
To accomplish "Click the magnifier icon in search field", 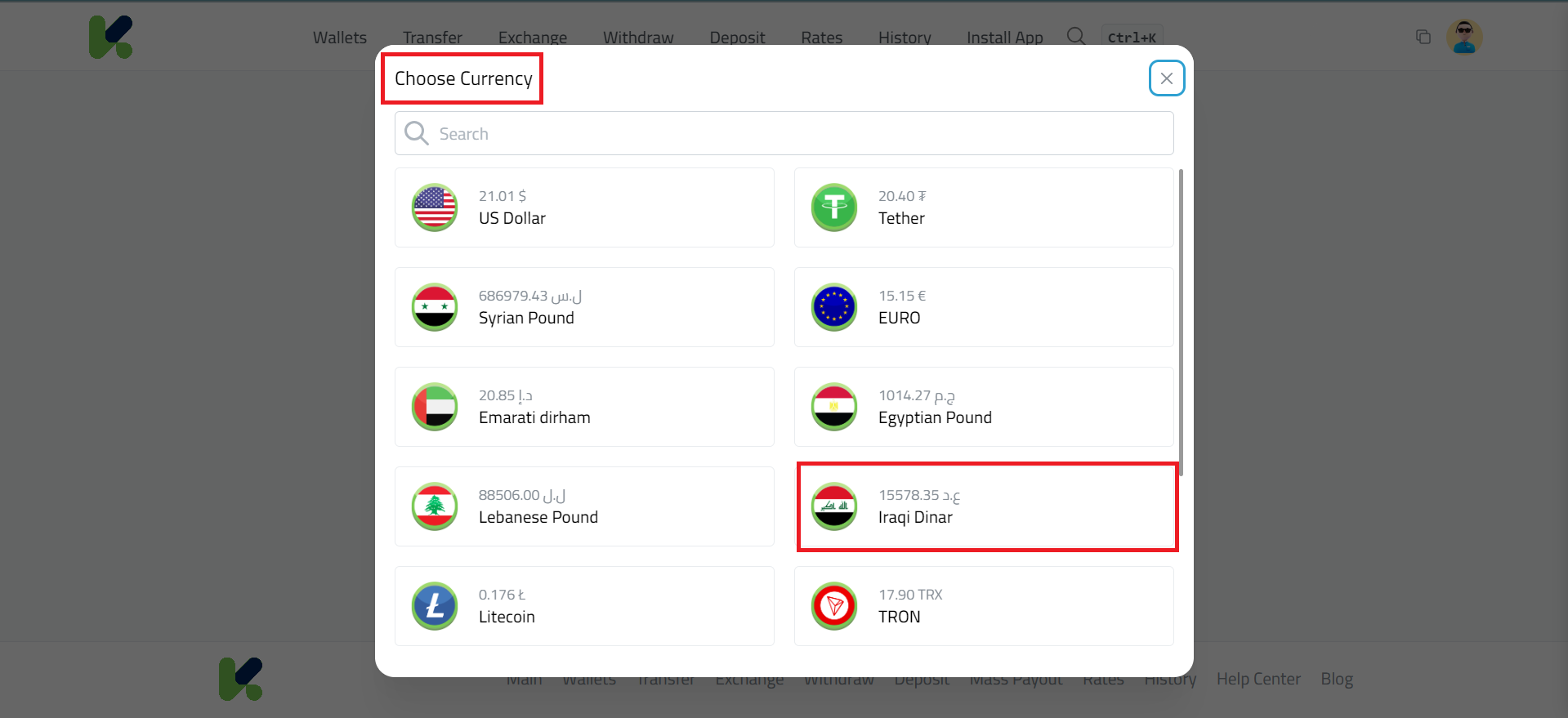I will click(x=417, y=133).
